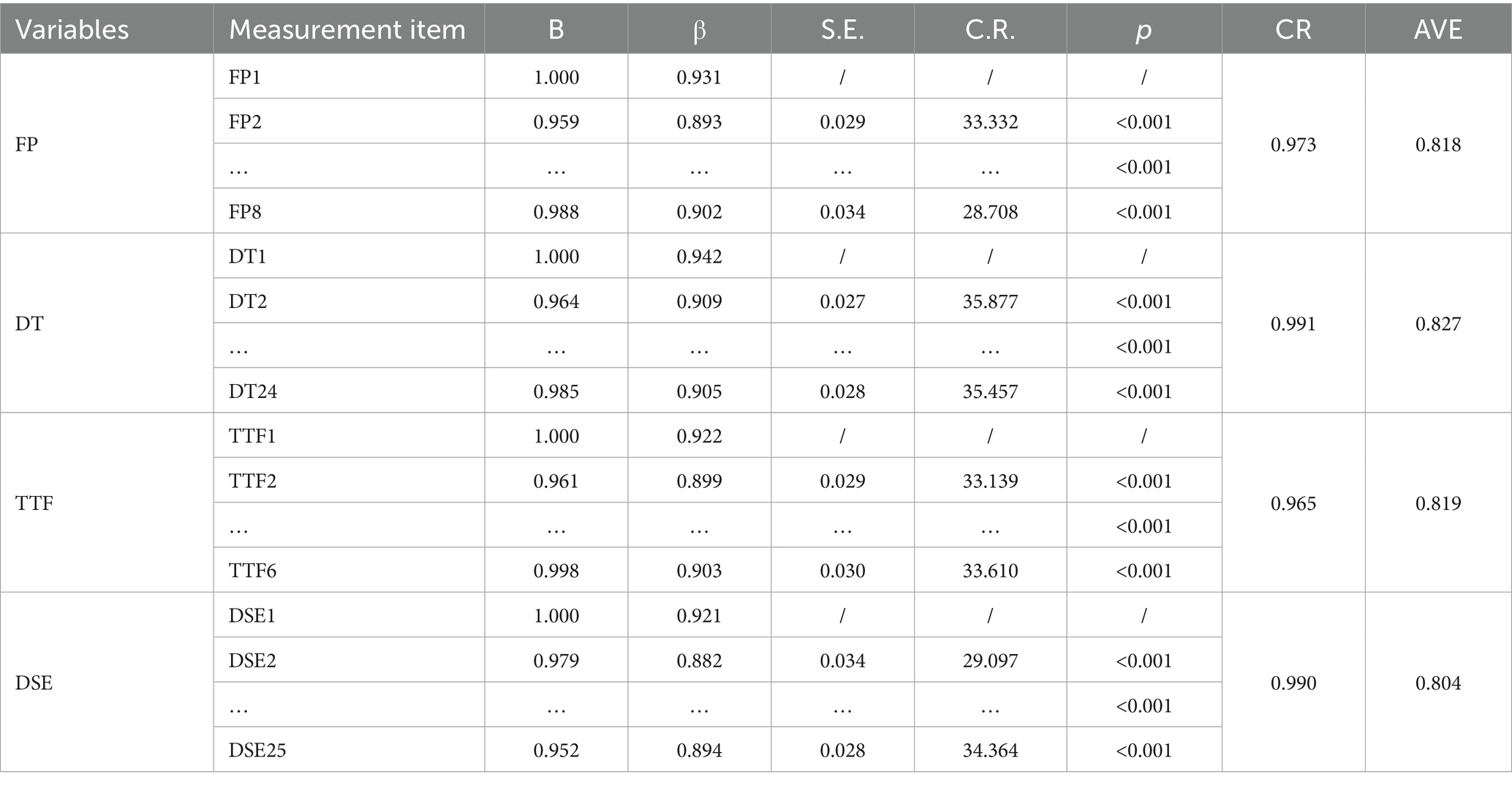Select the FP1 measurement item cell
This screenshot has width=1512, height=785.
(245, 77)
